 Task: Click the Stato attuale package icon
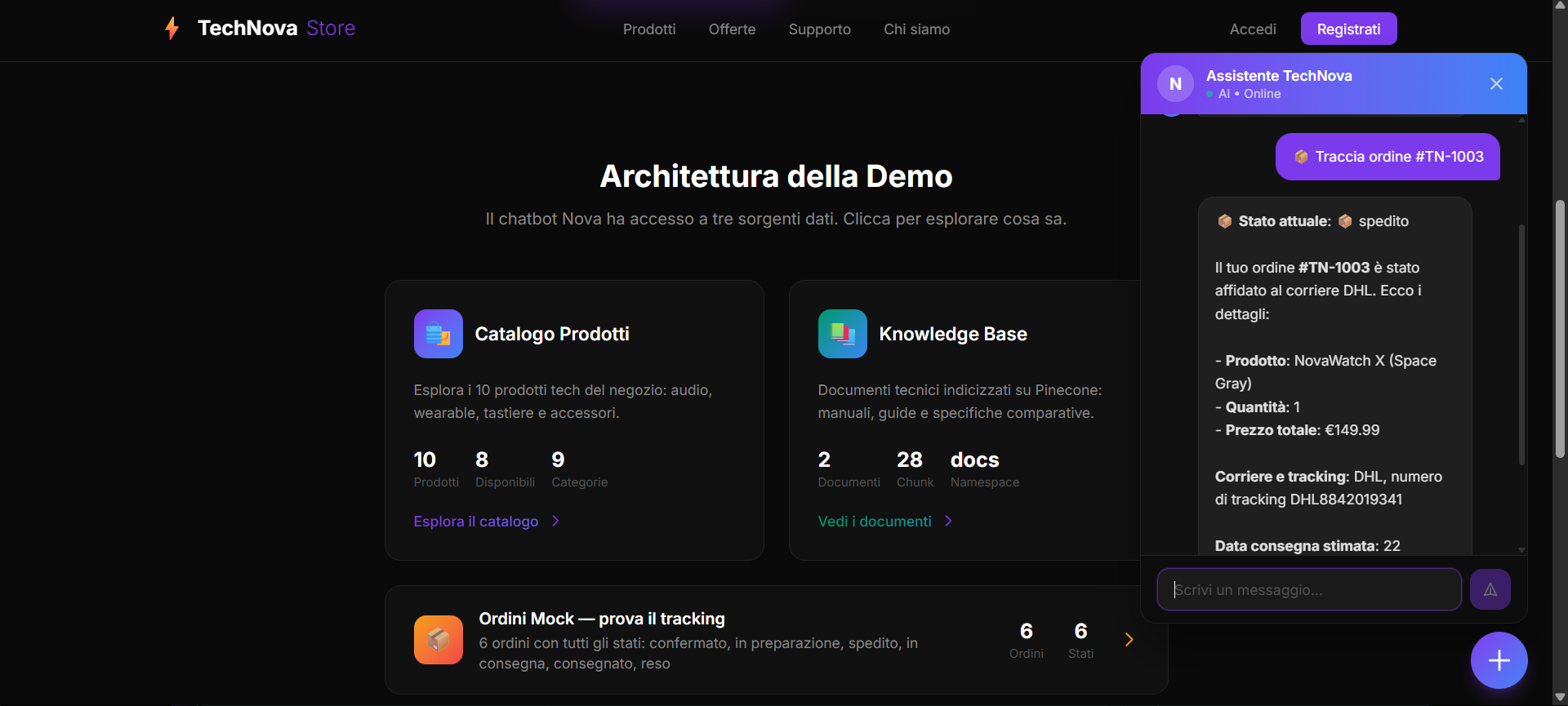1224,221
